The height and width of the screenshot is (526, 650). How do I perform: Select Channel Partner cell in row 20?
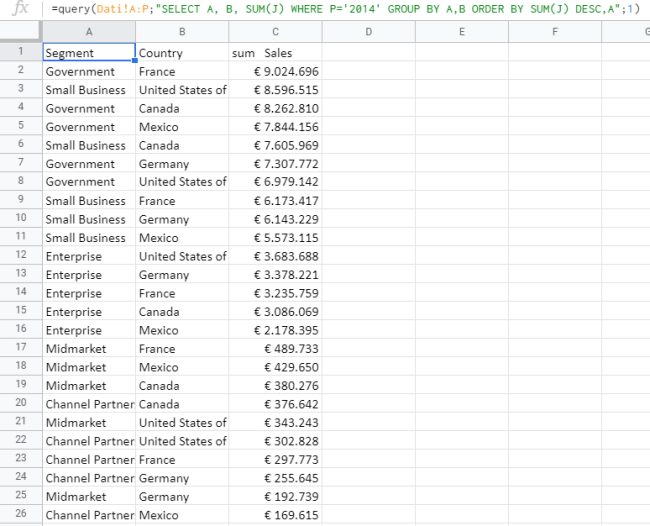[x=88, y=404]
